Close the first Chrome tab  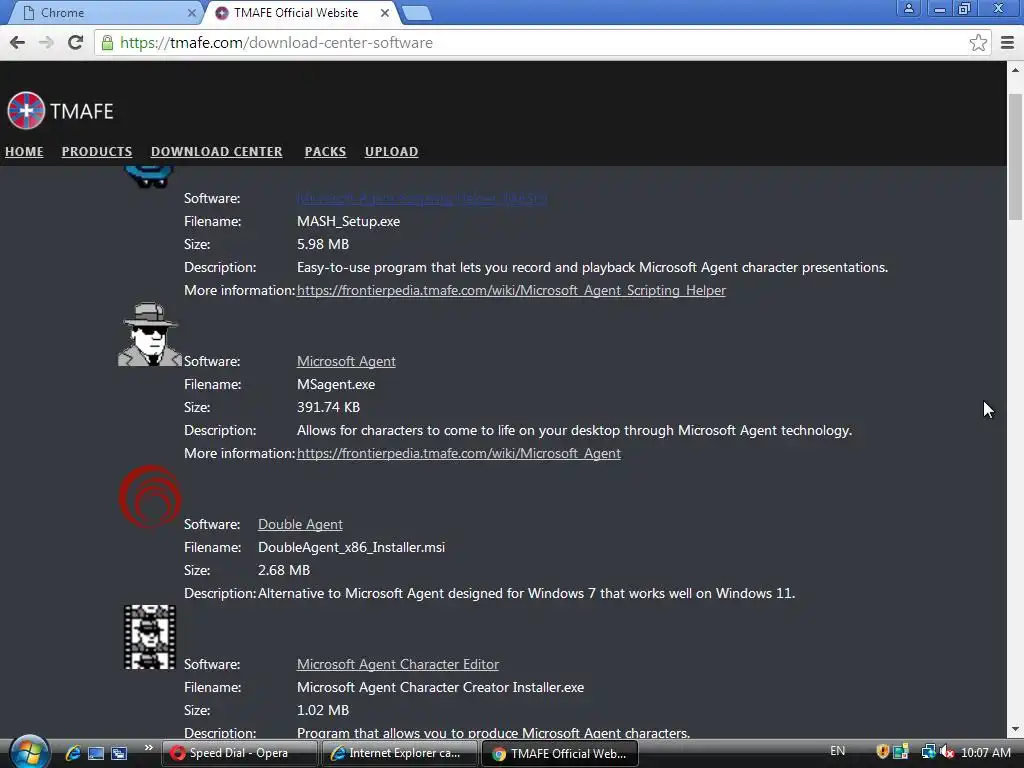pyautogui.click(x=191, y=12)
